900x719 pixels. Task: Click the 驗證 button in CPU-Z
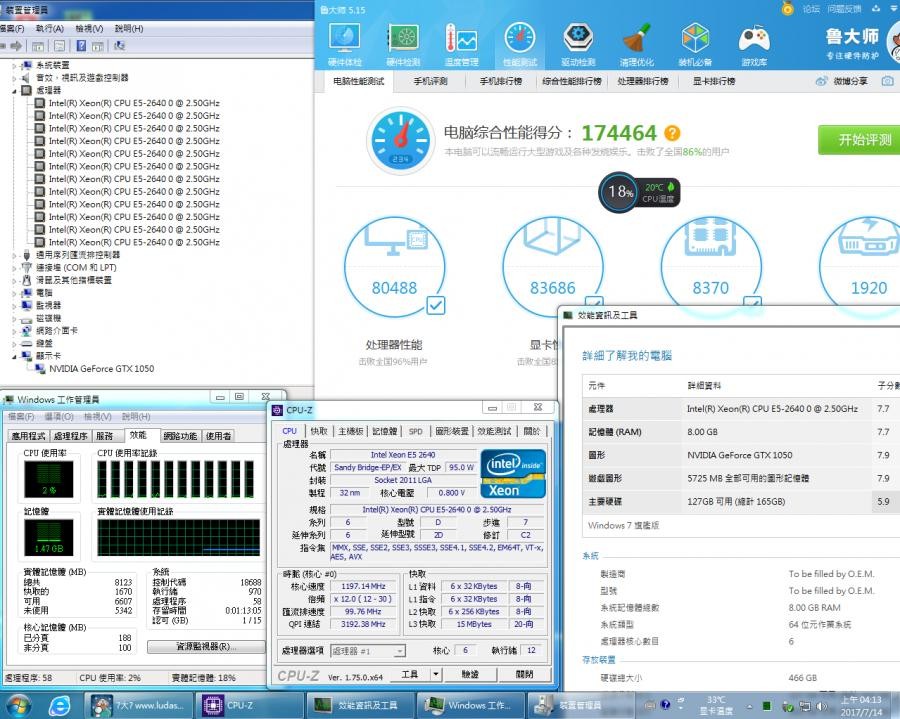point(471,674)
